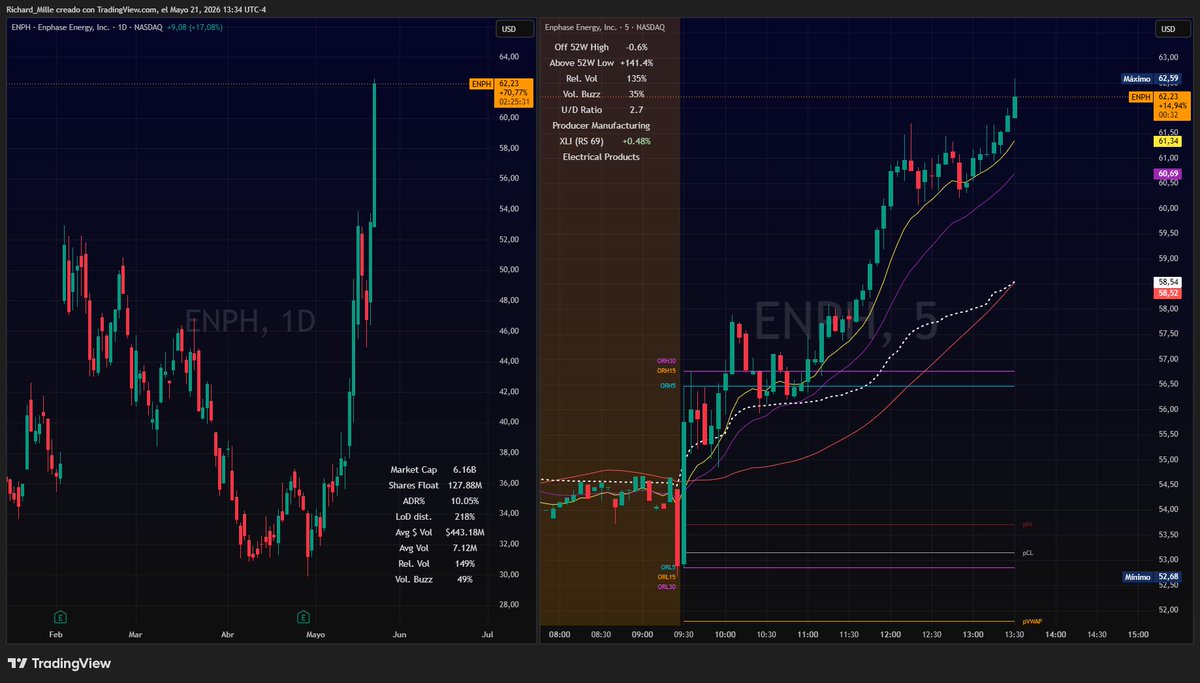Click the ORL15 line label
This screenshot has width=1200, height=683.
(666, 577)
